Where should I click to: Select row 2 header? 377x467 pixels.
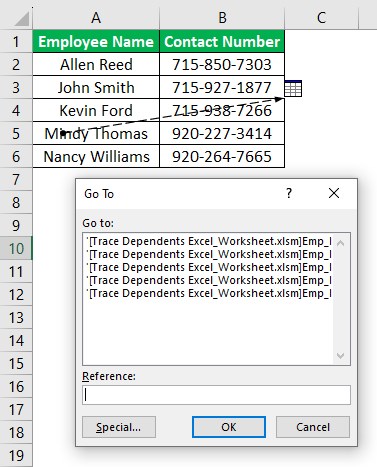point(16,65)
